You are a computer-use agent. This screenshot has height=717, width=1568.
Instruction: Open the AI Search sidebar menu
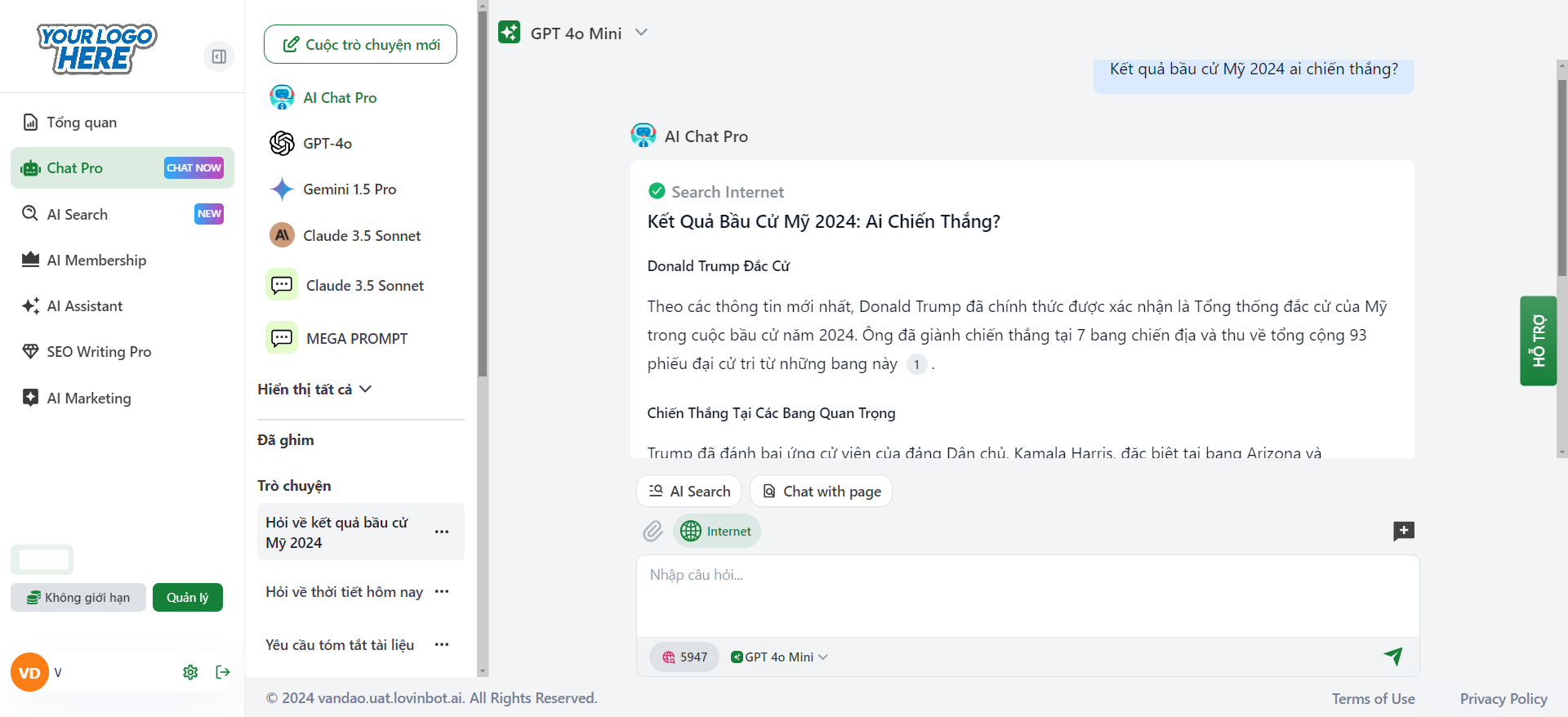[x=78, y=215]
